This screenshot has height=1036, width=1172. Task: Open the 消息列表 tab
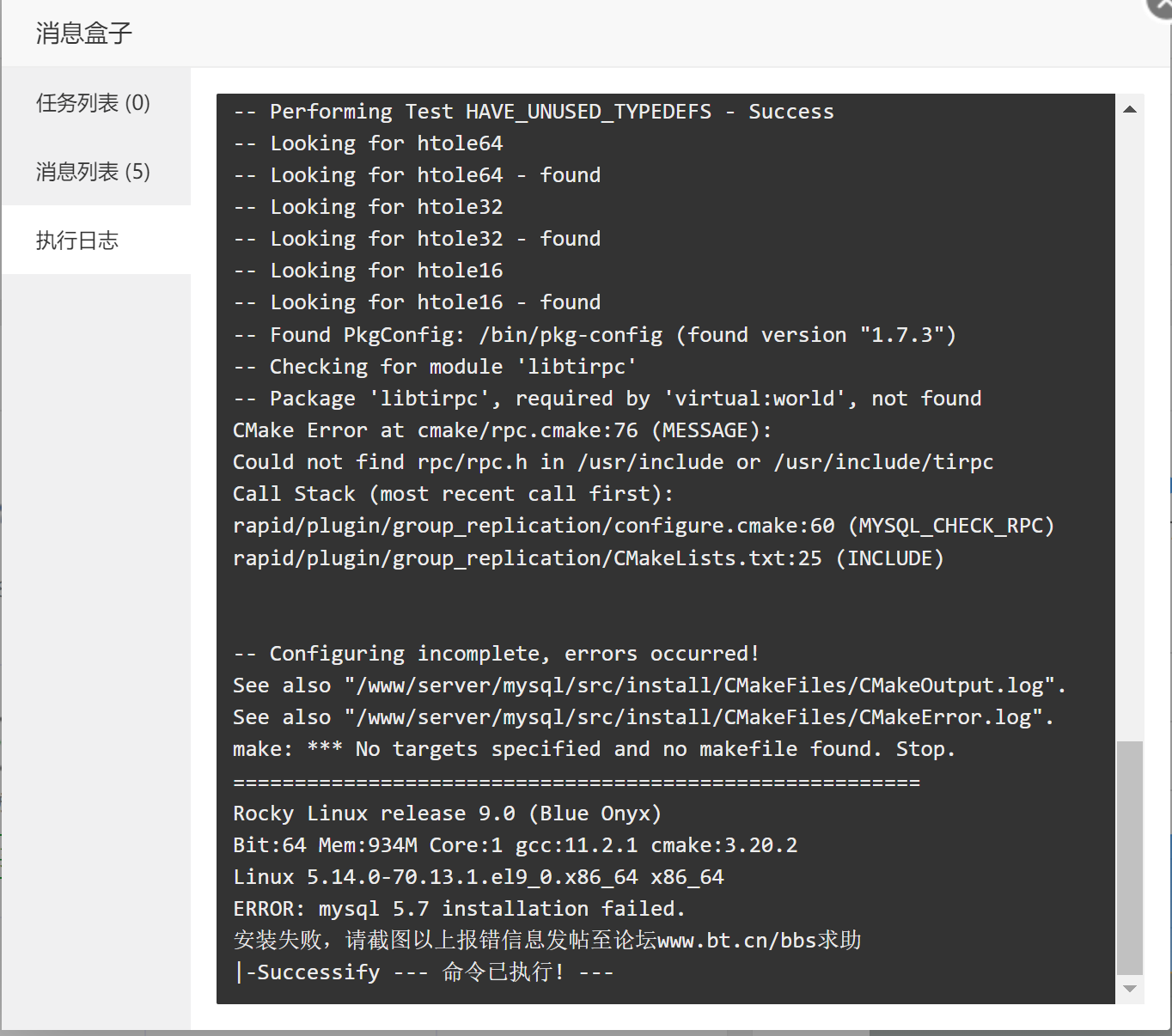(x=93, y=172)
